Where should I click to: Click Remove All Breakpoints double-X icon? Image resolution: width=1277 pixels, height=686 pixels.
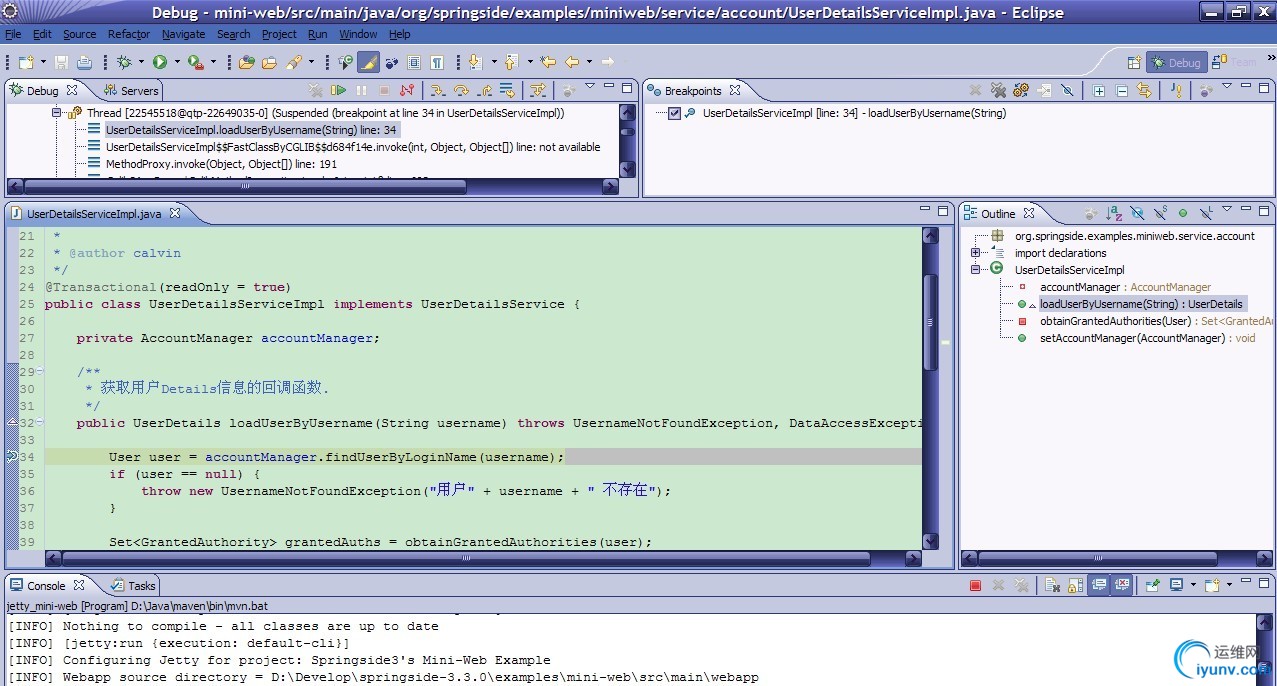[x=998, y=90]
